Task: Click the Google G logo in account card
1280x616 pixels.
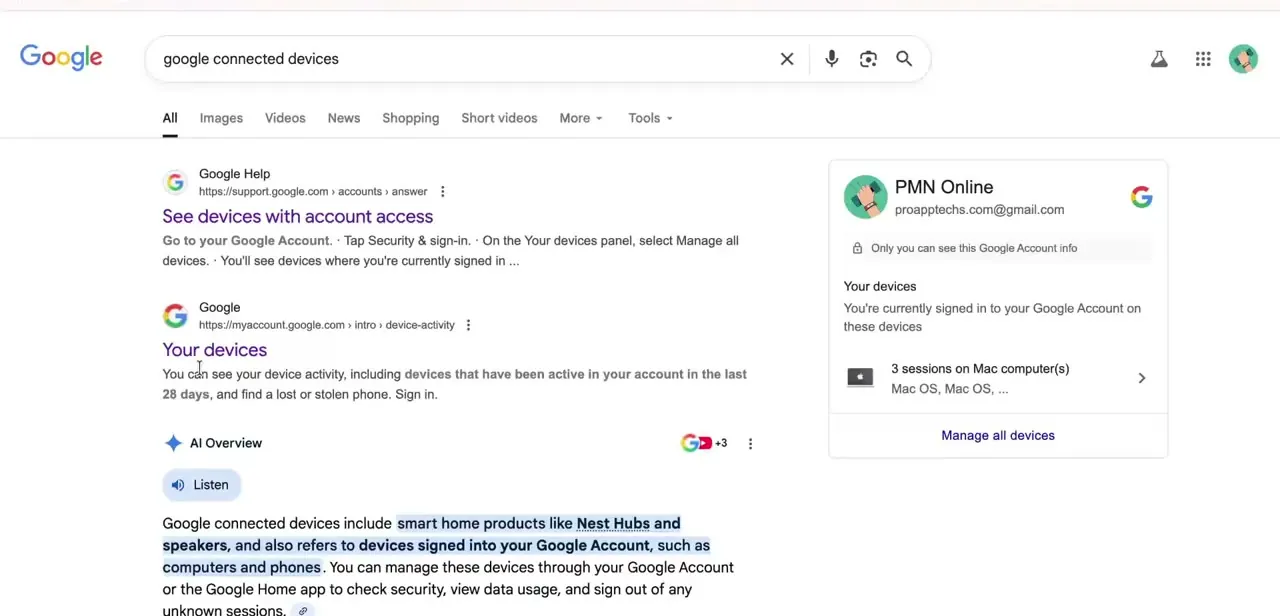Action: coord(1141,197)
